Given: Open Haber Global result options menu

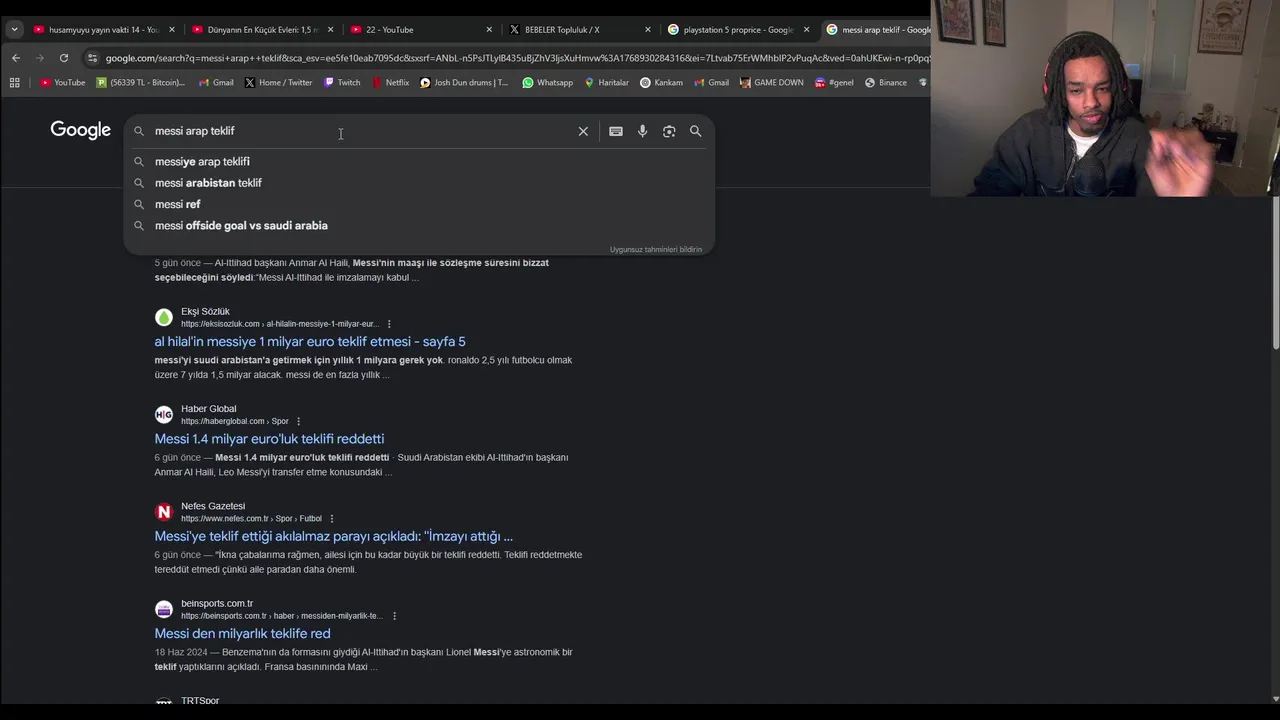Looking at the screenshot, I should click(x=298, y=421).
